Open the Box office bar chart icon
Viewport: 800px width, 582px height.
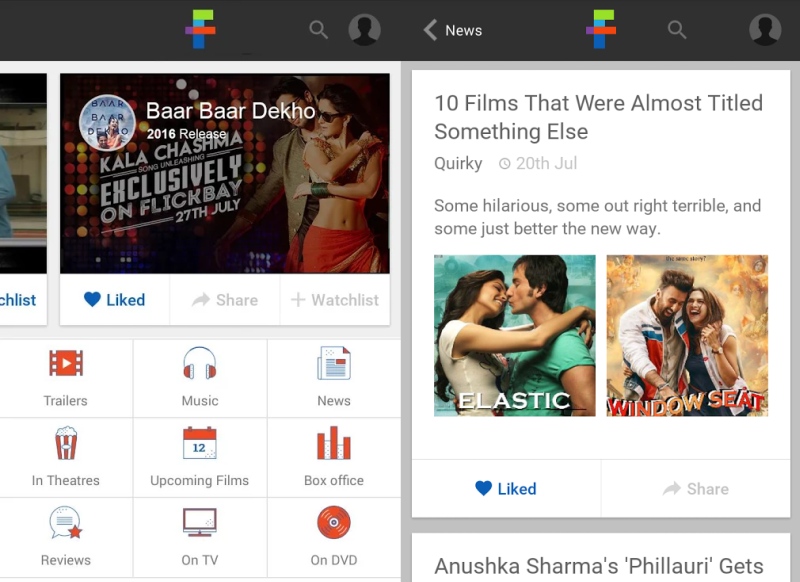click(334, 443)
